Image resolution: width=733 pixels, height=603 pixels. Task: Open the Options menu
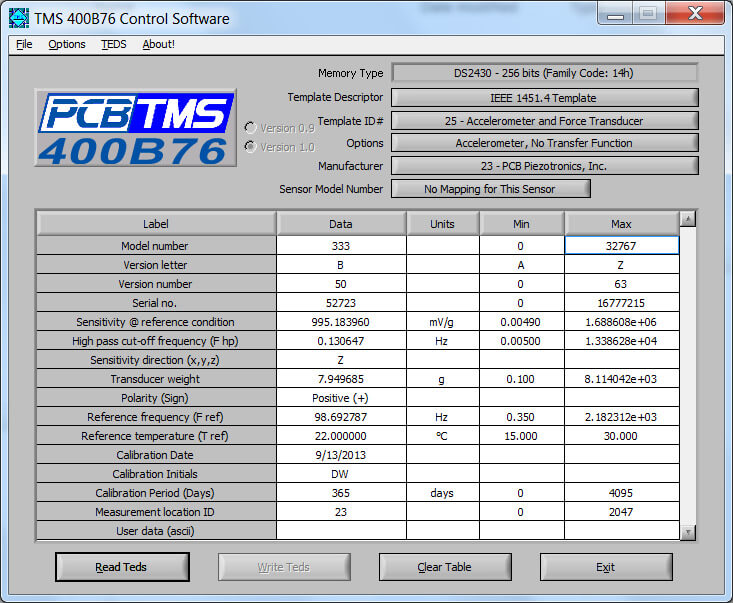coord(67,44)
